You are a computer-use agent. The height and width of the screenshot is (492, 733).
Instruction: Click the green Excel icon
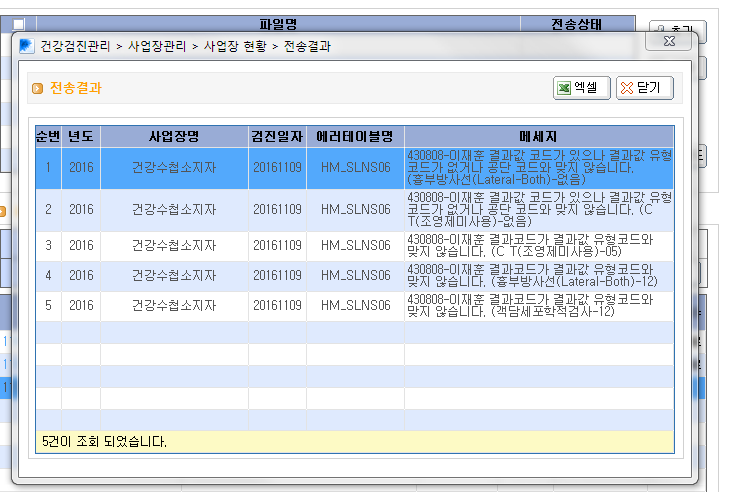pos(564,88)
